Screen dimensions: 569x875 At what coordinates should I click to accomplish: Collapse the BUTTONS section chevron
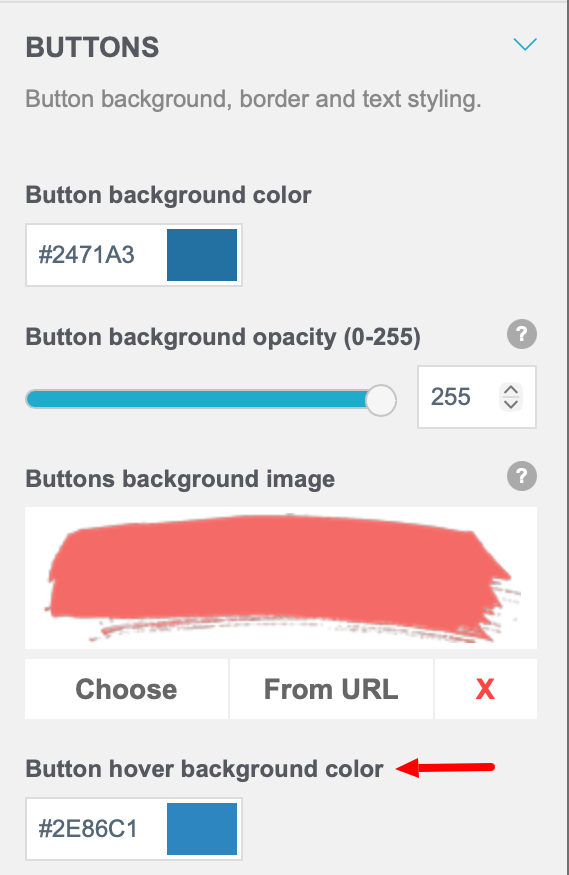pos(525,44)
